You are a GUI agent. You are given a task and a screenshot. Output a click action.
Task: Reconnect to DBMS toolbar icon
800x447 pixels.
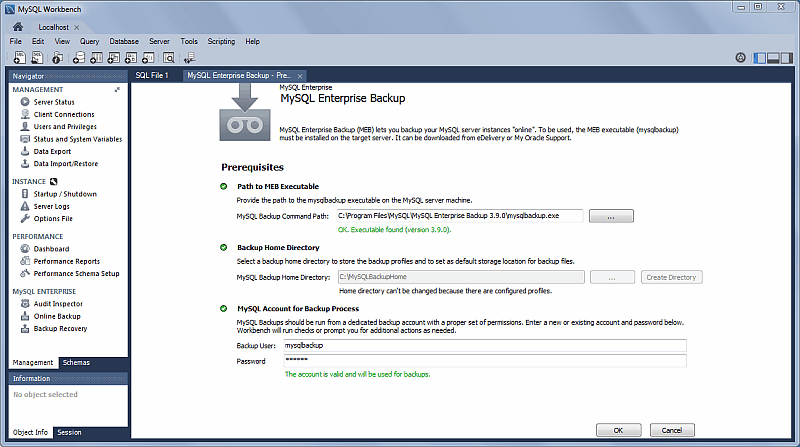(190, 58)
